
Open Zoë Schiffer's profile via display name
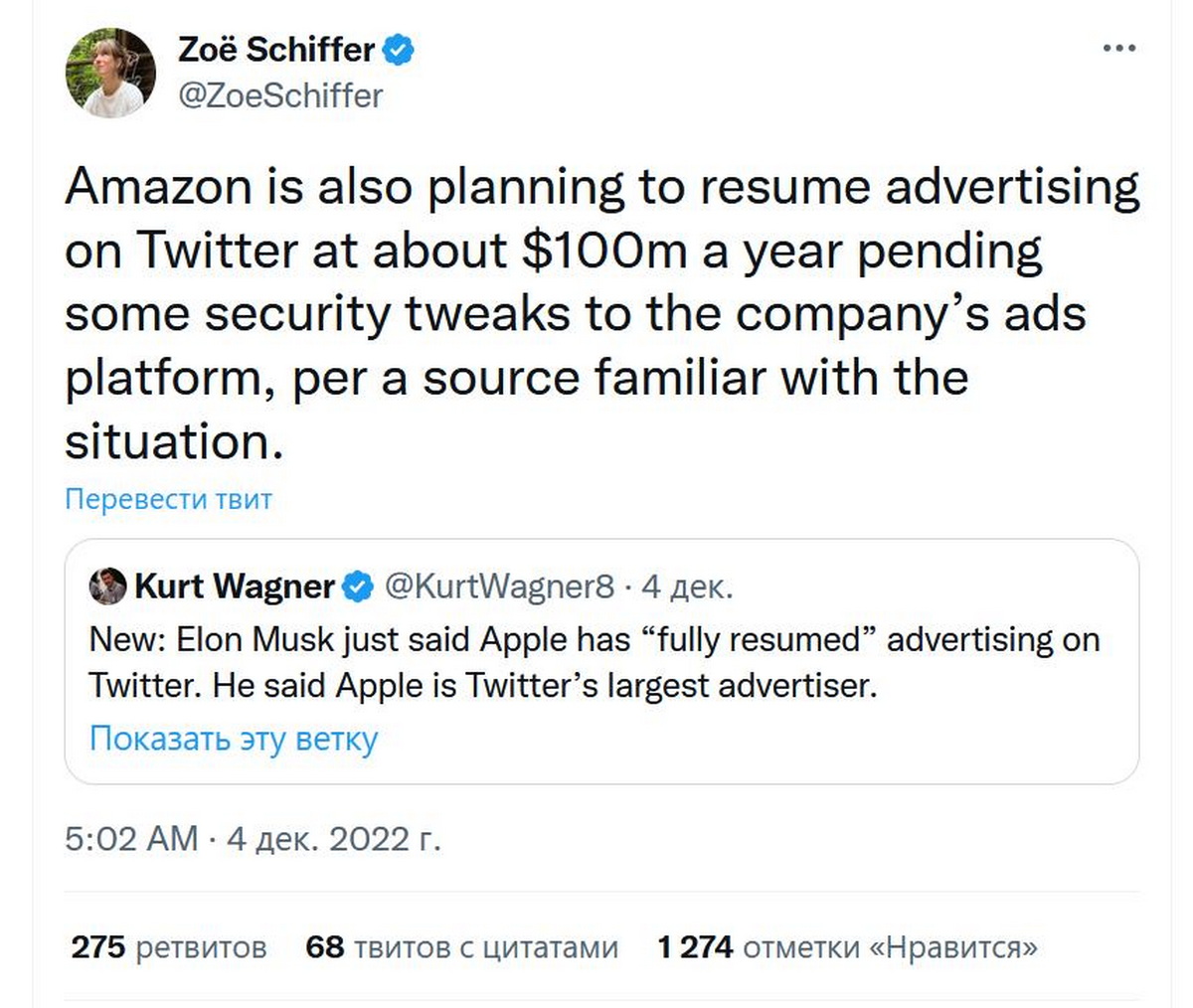pyautogui.click(x=275, y=49)
